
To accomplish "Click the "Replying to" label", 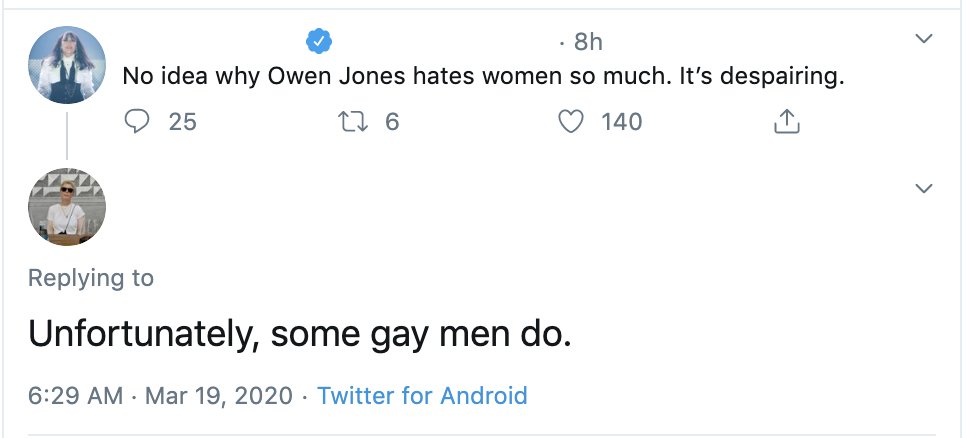I will [x=91, y=278].
